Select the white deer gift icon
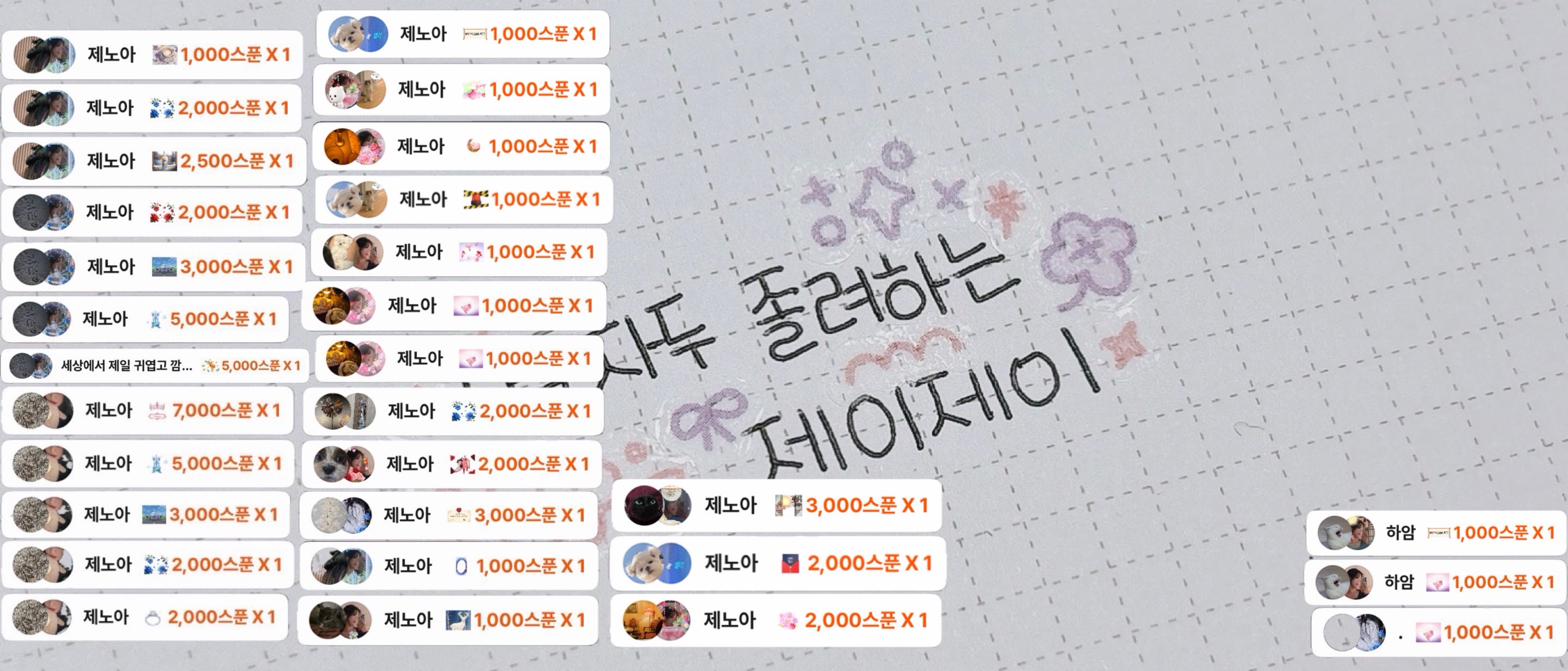This screenshot has height=671, width=1568. coord(458,620)
